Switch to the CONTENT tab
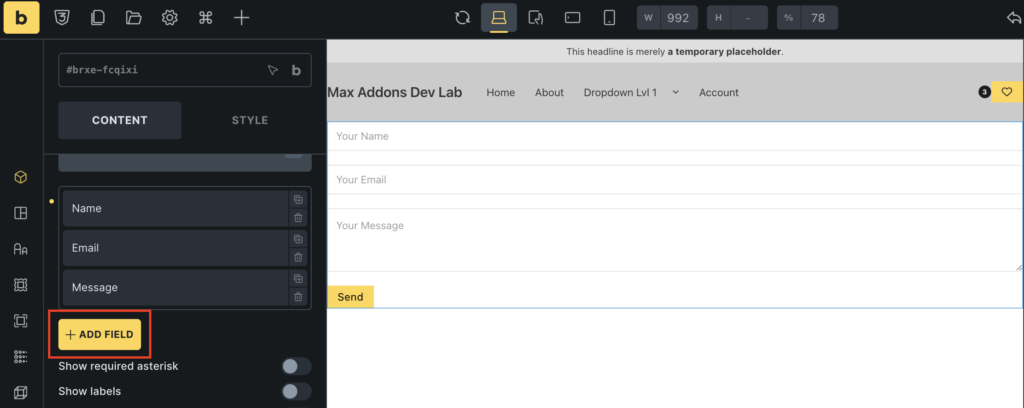The height and width of the screenshot is (408, 1024). (x=120, y=120)
